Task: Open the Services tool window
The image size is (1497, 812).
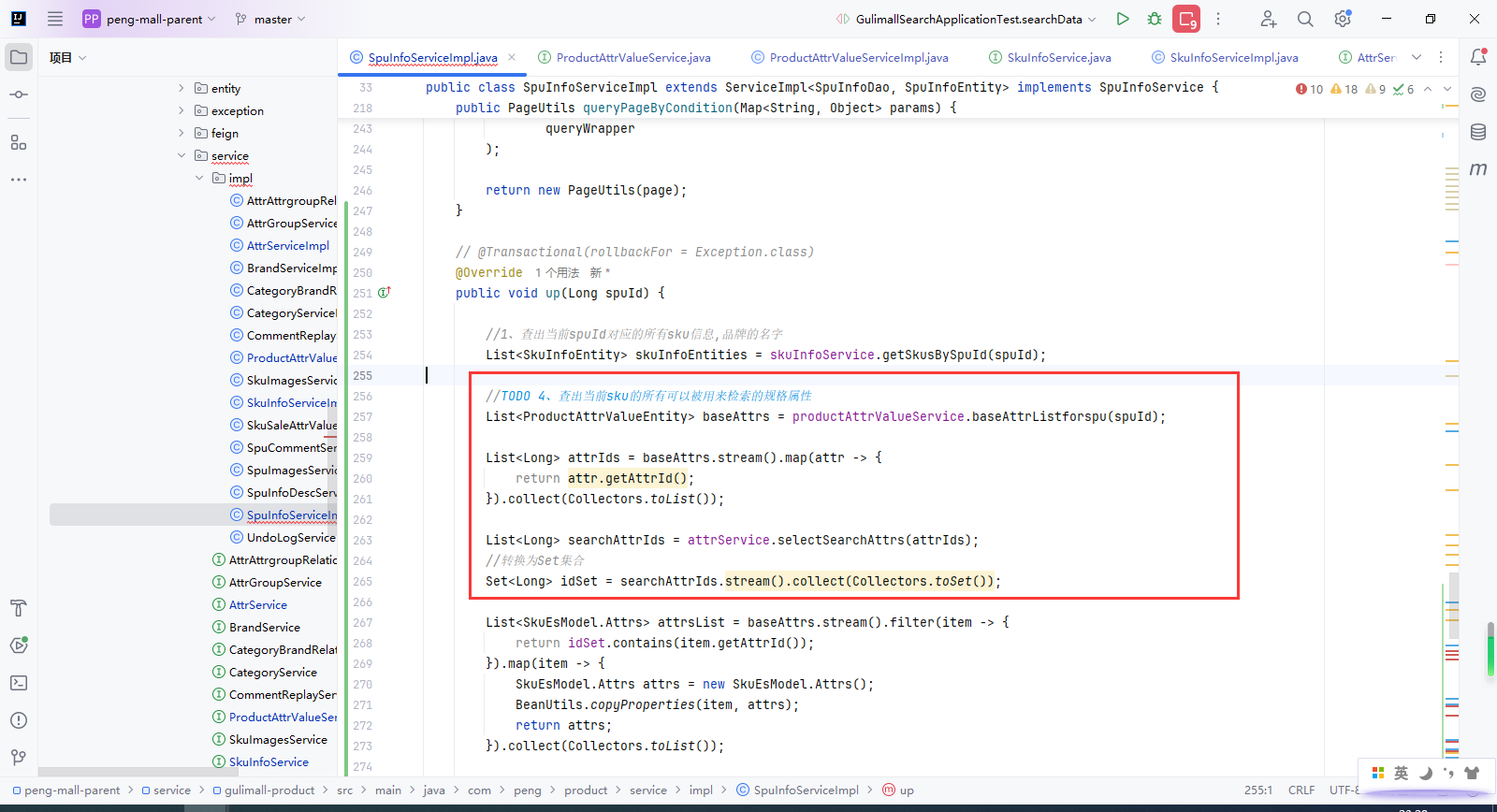Action: tap(19, 645)
